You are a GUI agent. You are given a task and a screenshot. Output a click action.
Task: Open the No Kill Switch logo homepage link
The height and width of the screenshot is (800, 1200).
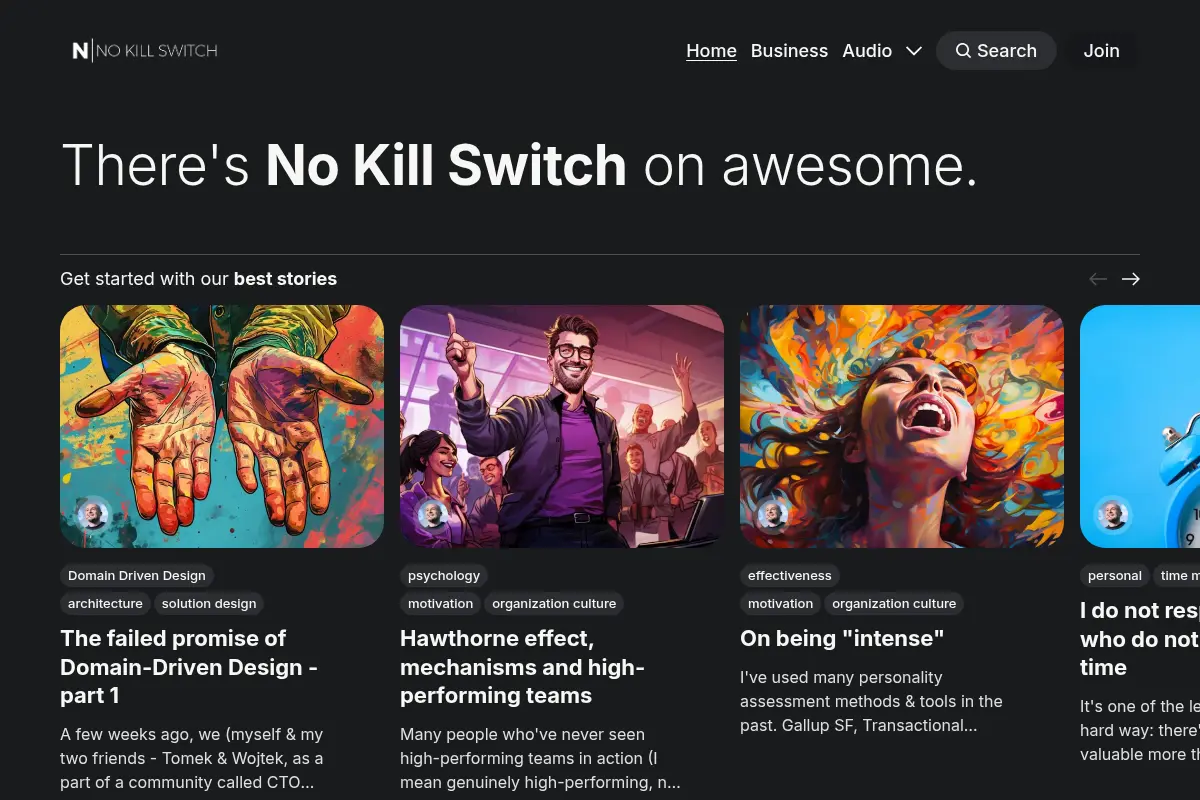pos(145,50)
